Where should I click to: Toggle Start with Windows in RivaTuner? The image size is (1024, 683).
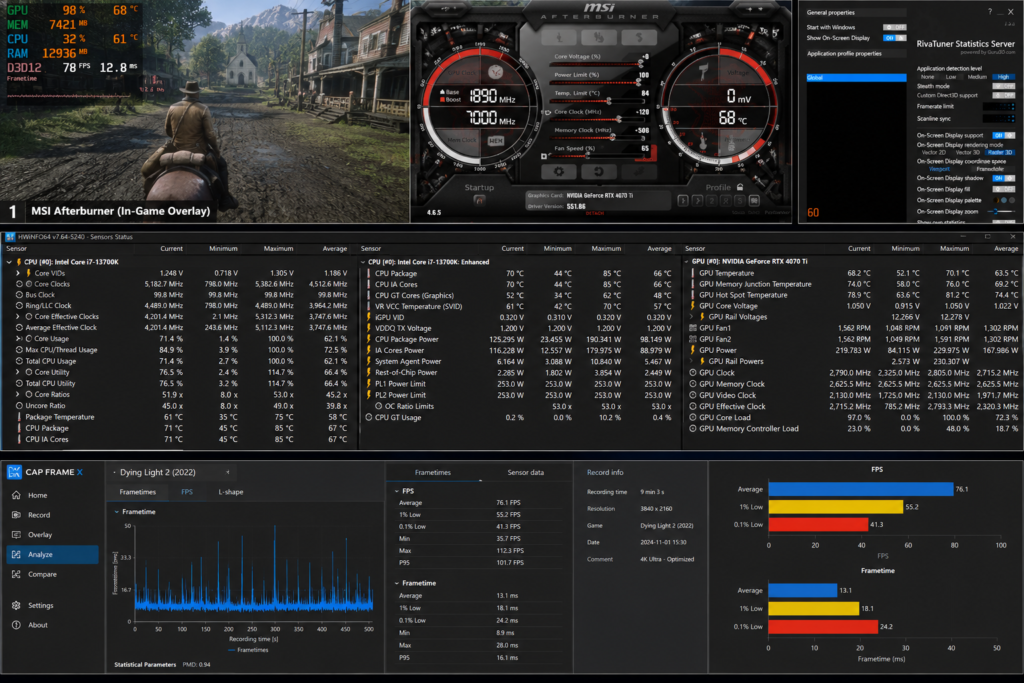[x=894, y=27]
